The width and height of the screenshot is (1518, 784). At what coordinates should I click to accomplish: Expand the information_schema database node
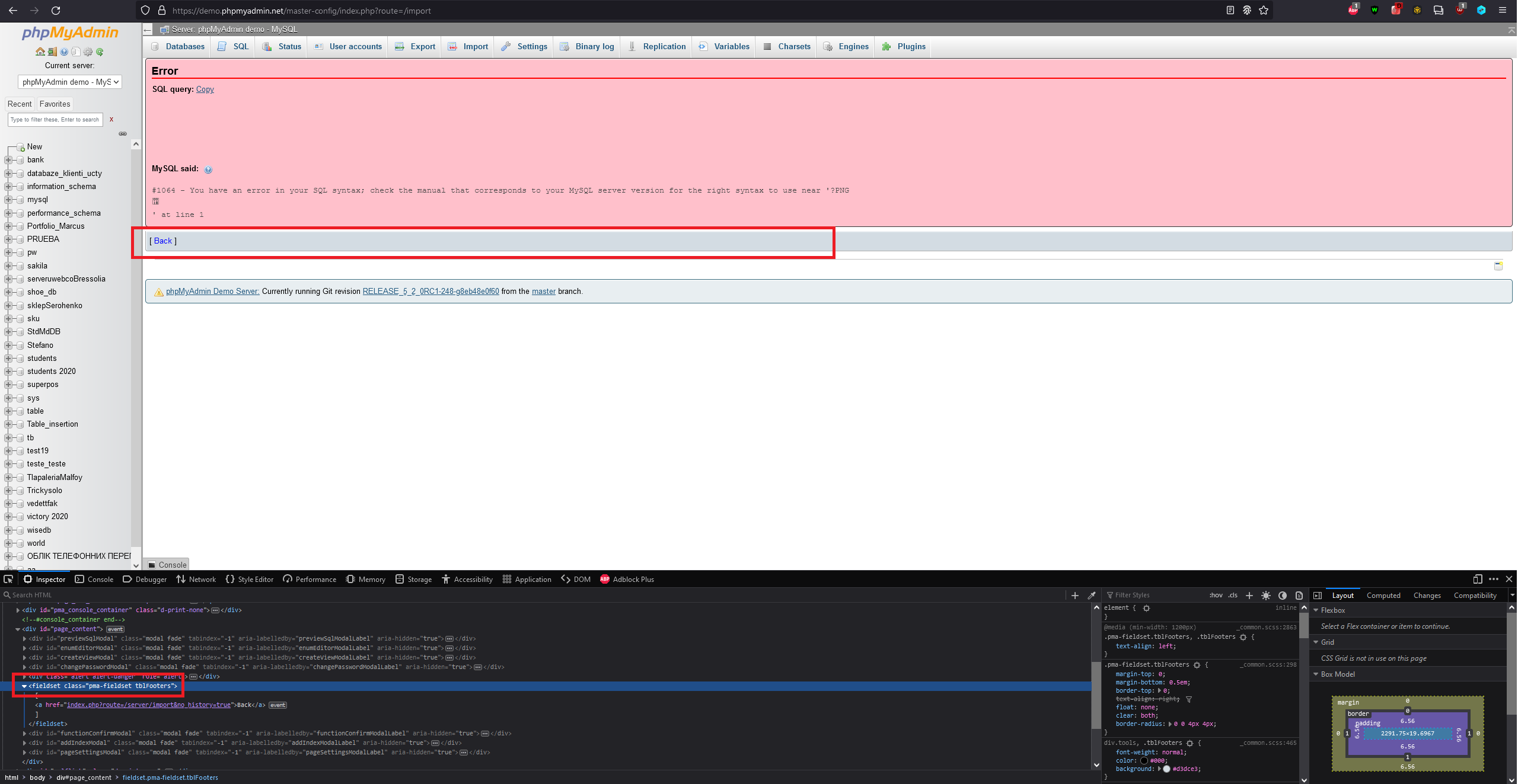point(8,186)
